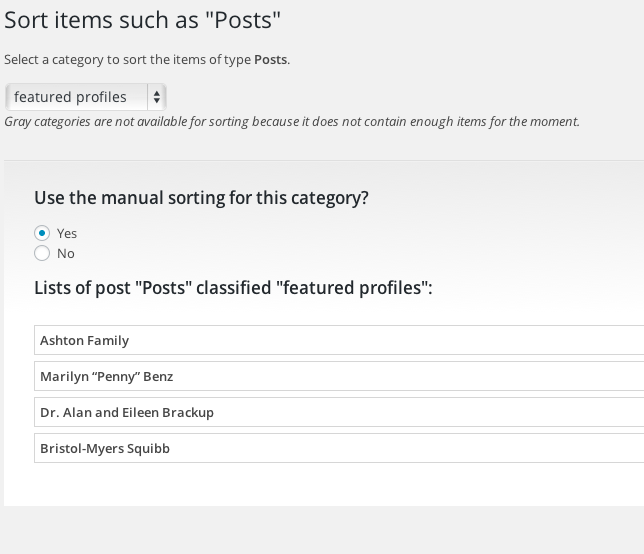Click bold "Posts" word in description
The image size is (644, 554).
(270, 60)
